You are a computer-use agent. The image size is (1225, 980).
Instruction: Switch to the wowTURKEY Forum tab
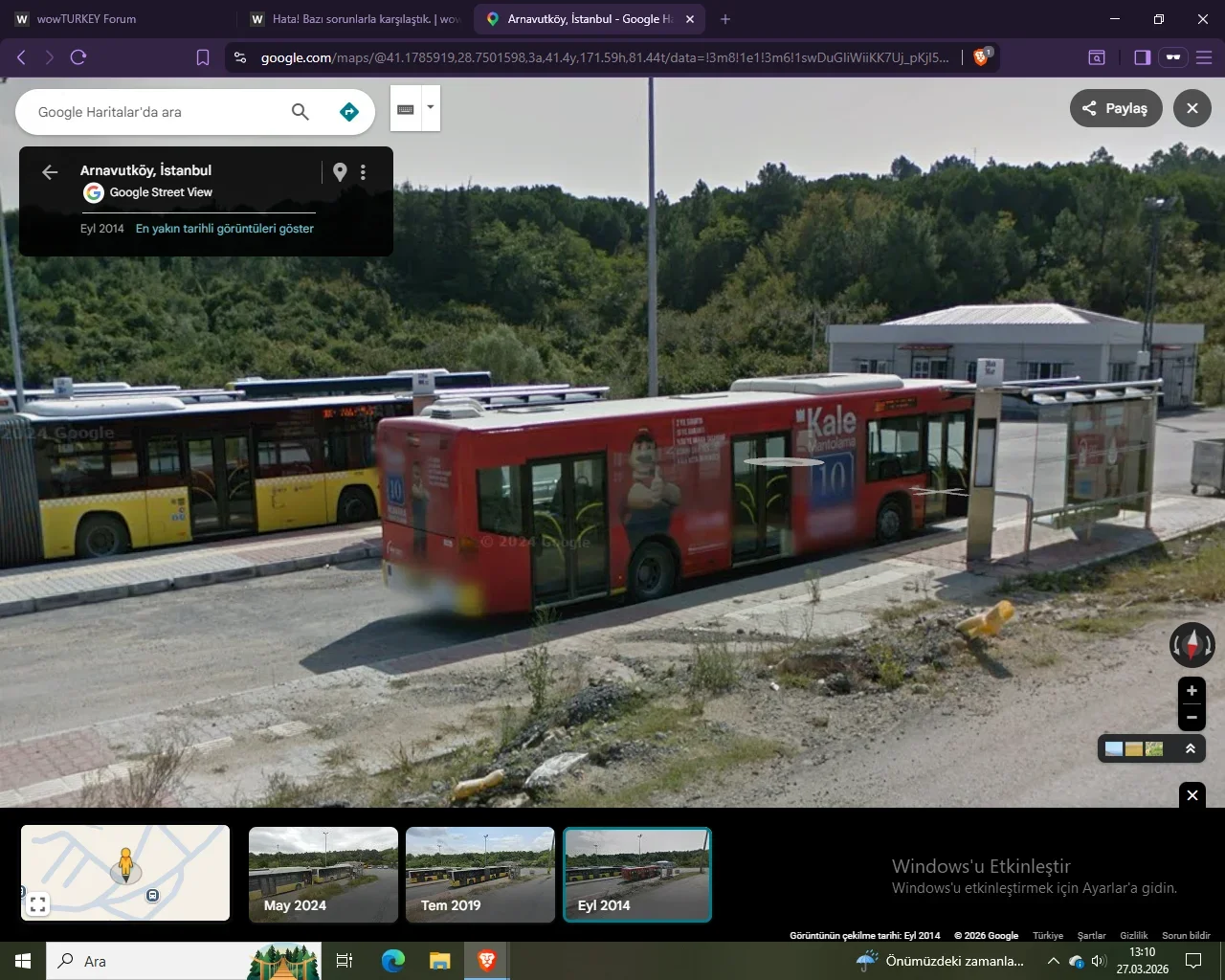pyautogui.click(x=86, y=19)
